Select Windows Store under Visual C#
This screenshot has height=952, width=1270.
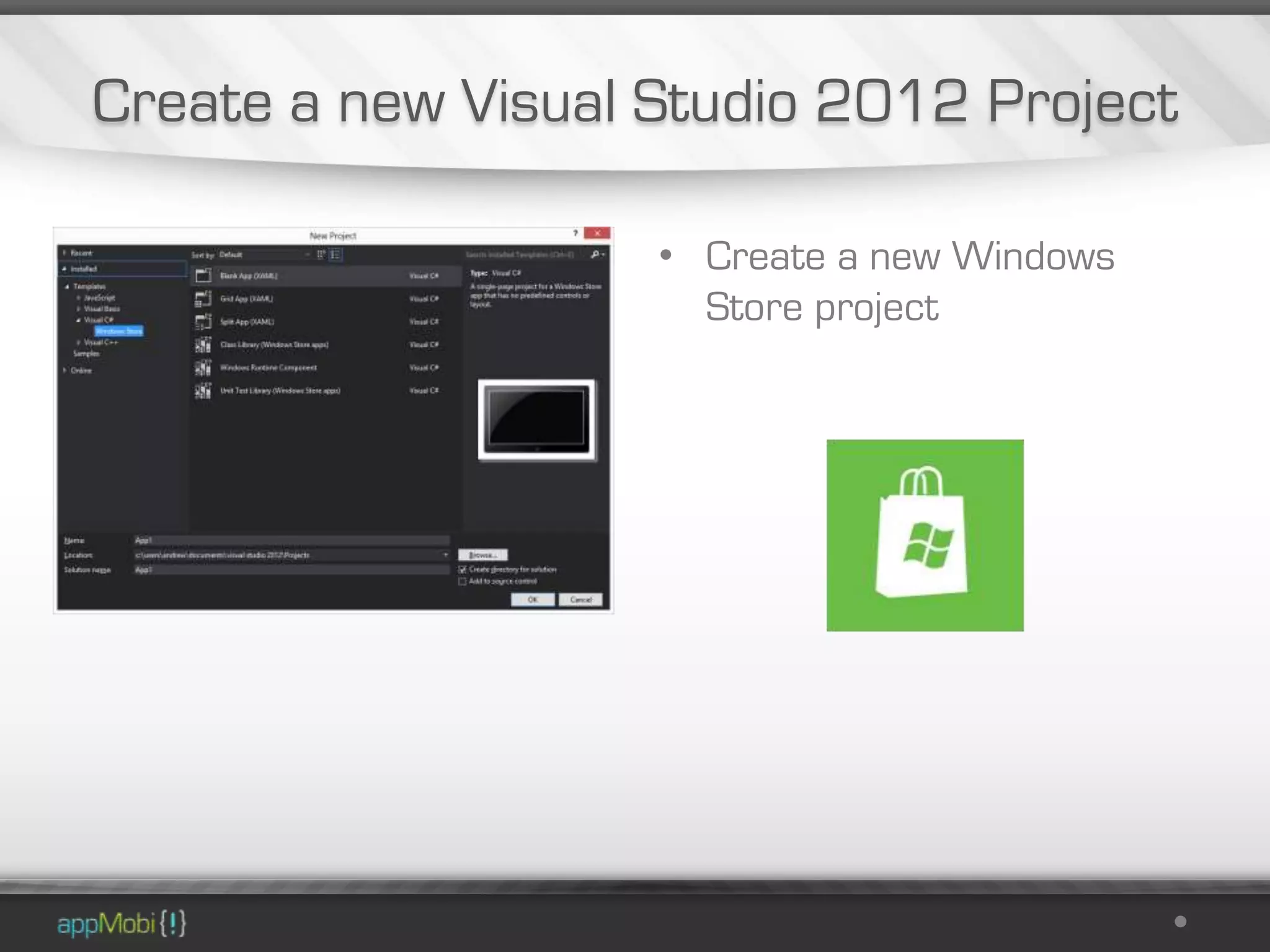point(119,331)
